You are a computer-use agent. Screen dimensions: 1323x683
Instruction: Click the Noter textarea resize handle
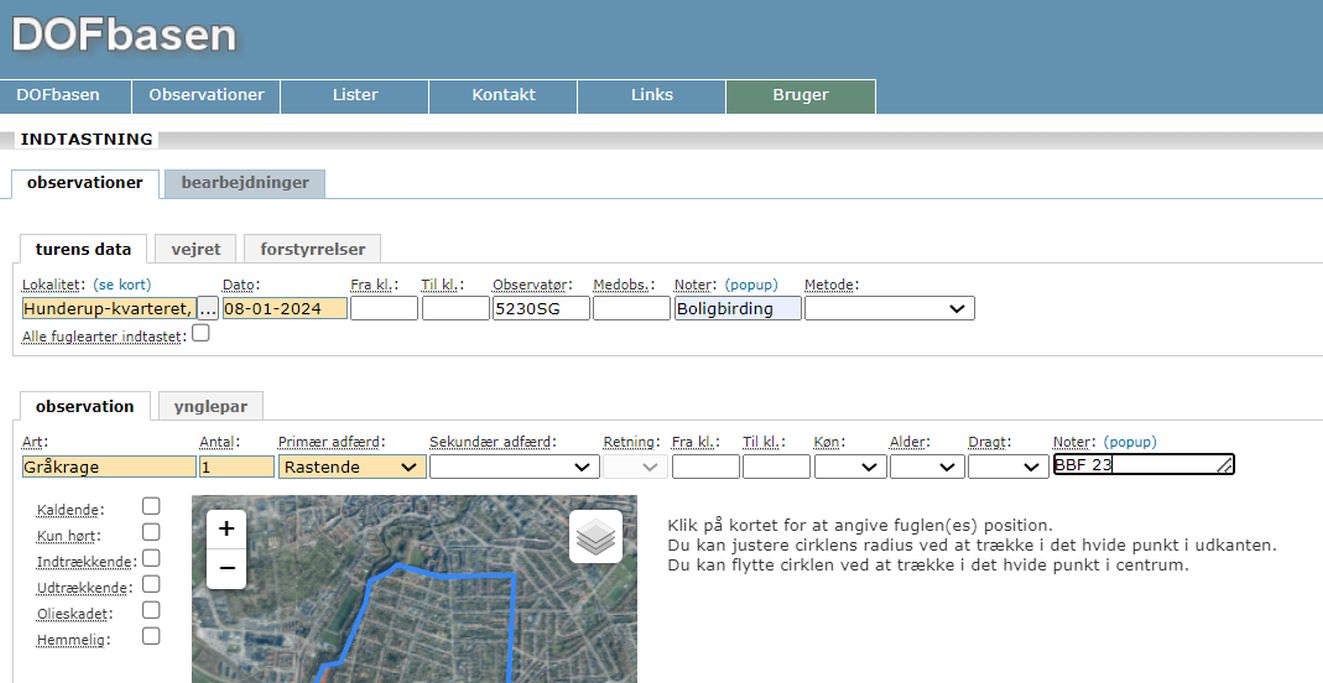pos(1225,466)
